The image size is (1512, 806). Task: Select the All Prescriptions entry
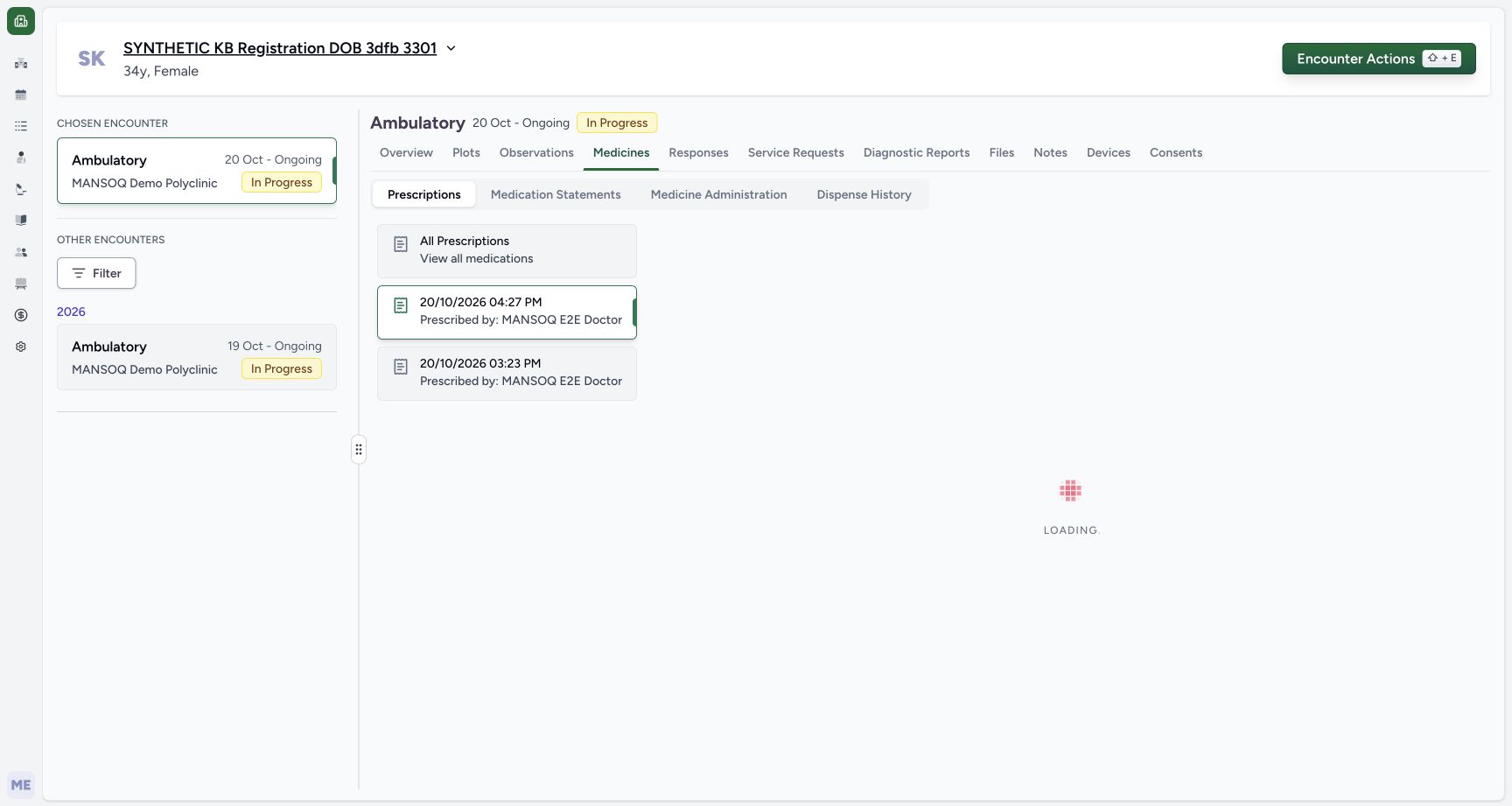(507, 250)
